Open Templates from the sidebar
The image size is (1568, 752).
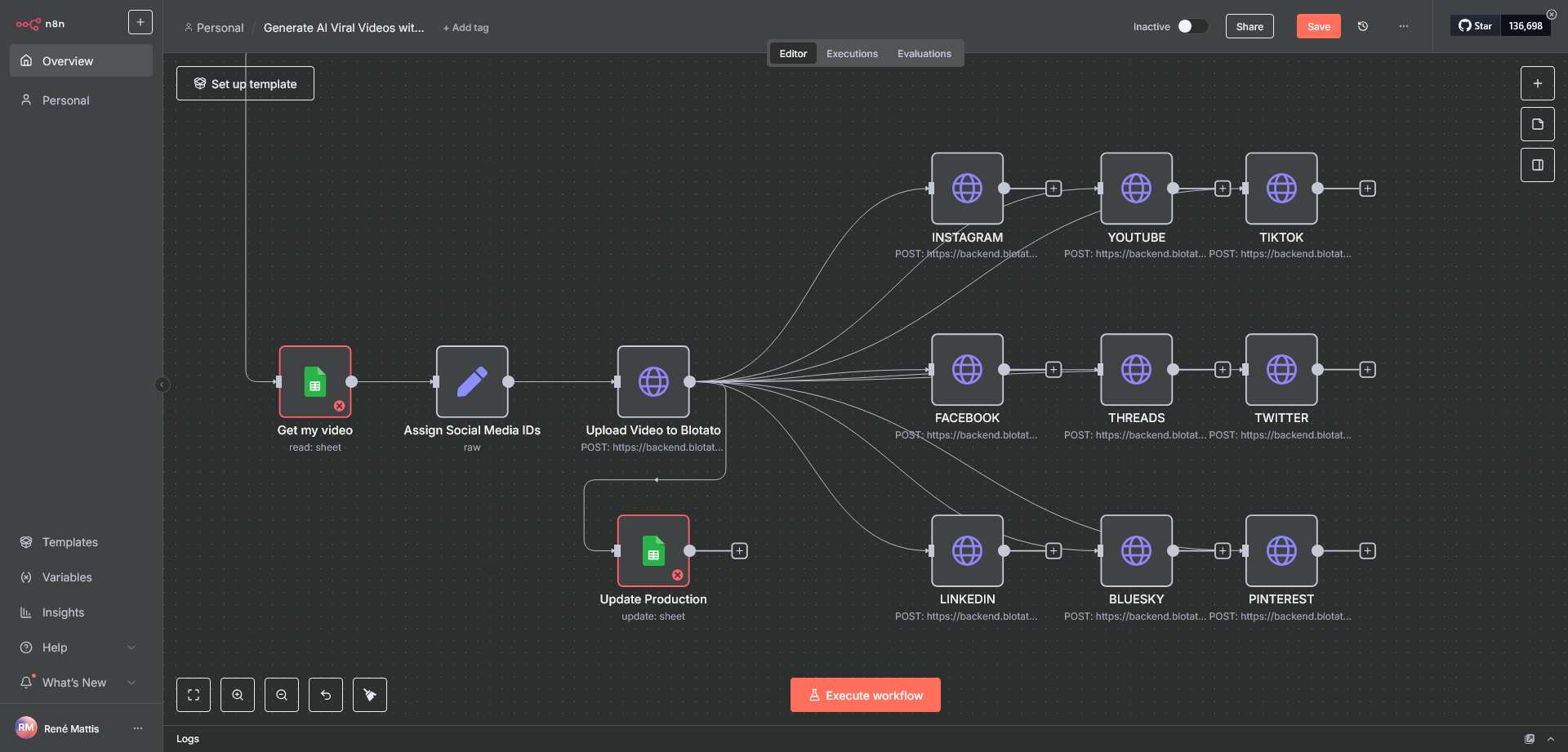coord(69,541)
